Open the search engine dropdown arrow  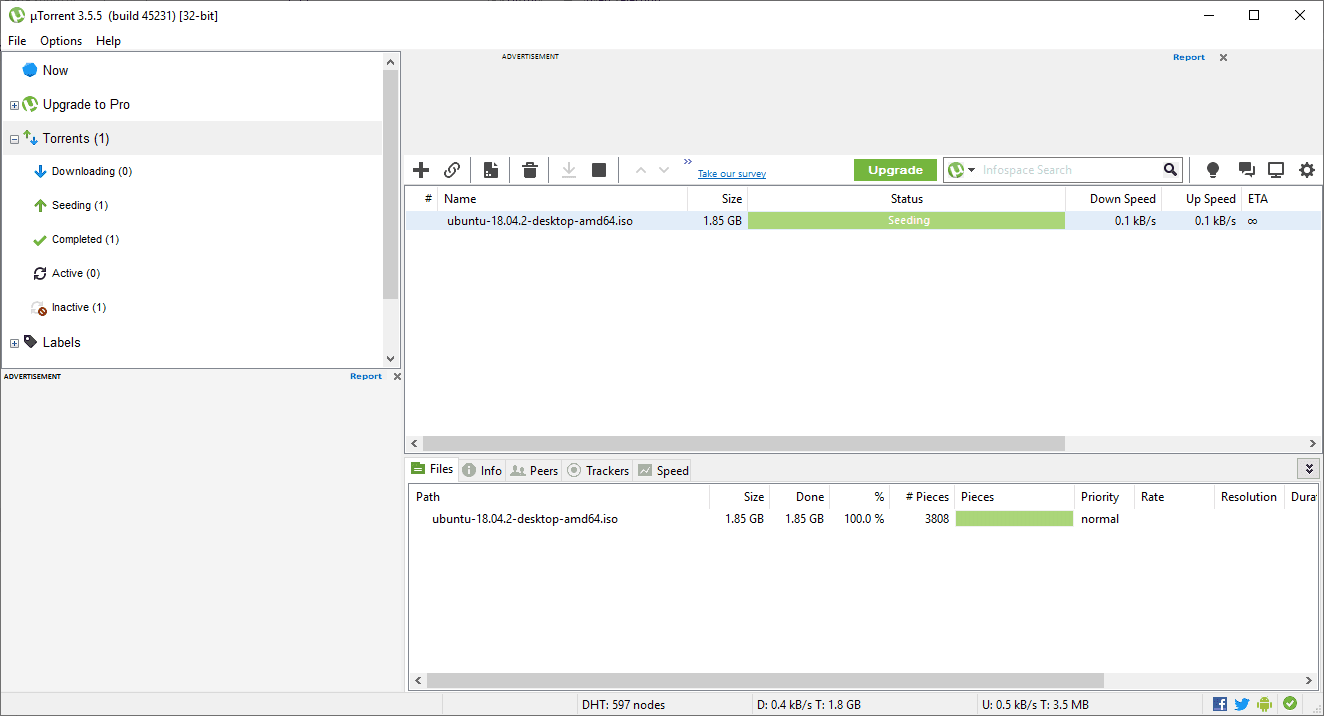971,169
